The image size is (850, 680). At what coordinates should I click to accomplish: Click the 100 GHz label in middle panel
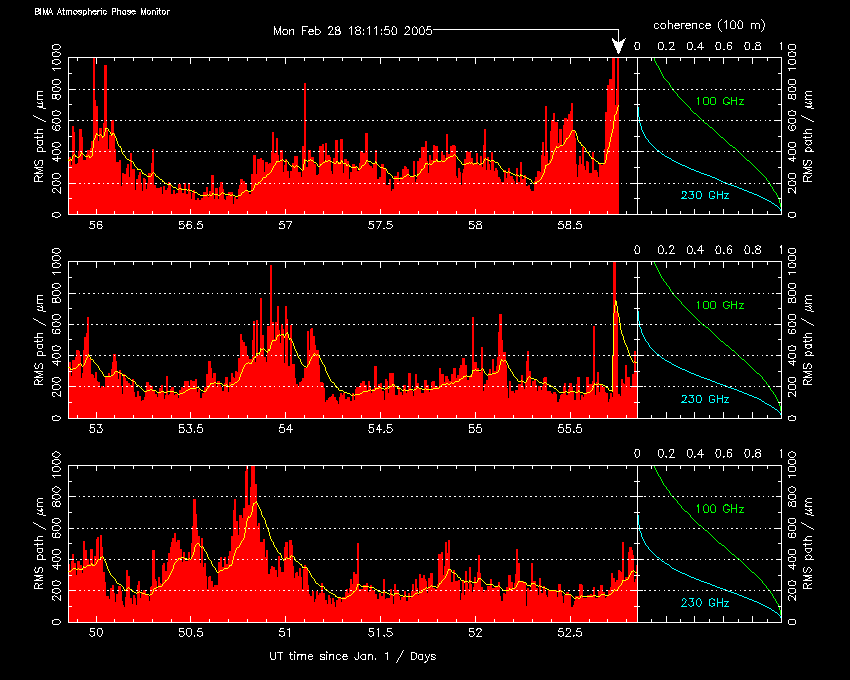[720, 305]
